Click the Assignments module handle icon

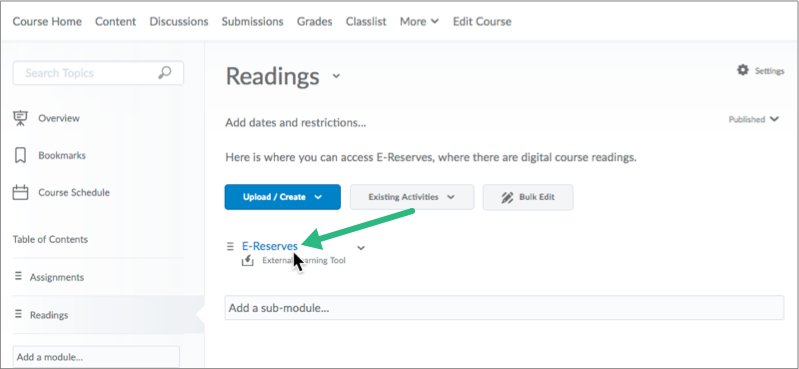coord(18,277)
